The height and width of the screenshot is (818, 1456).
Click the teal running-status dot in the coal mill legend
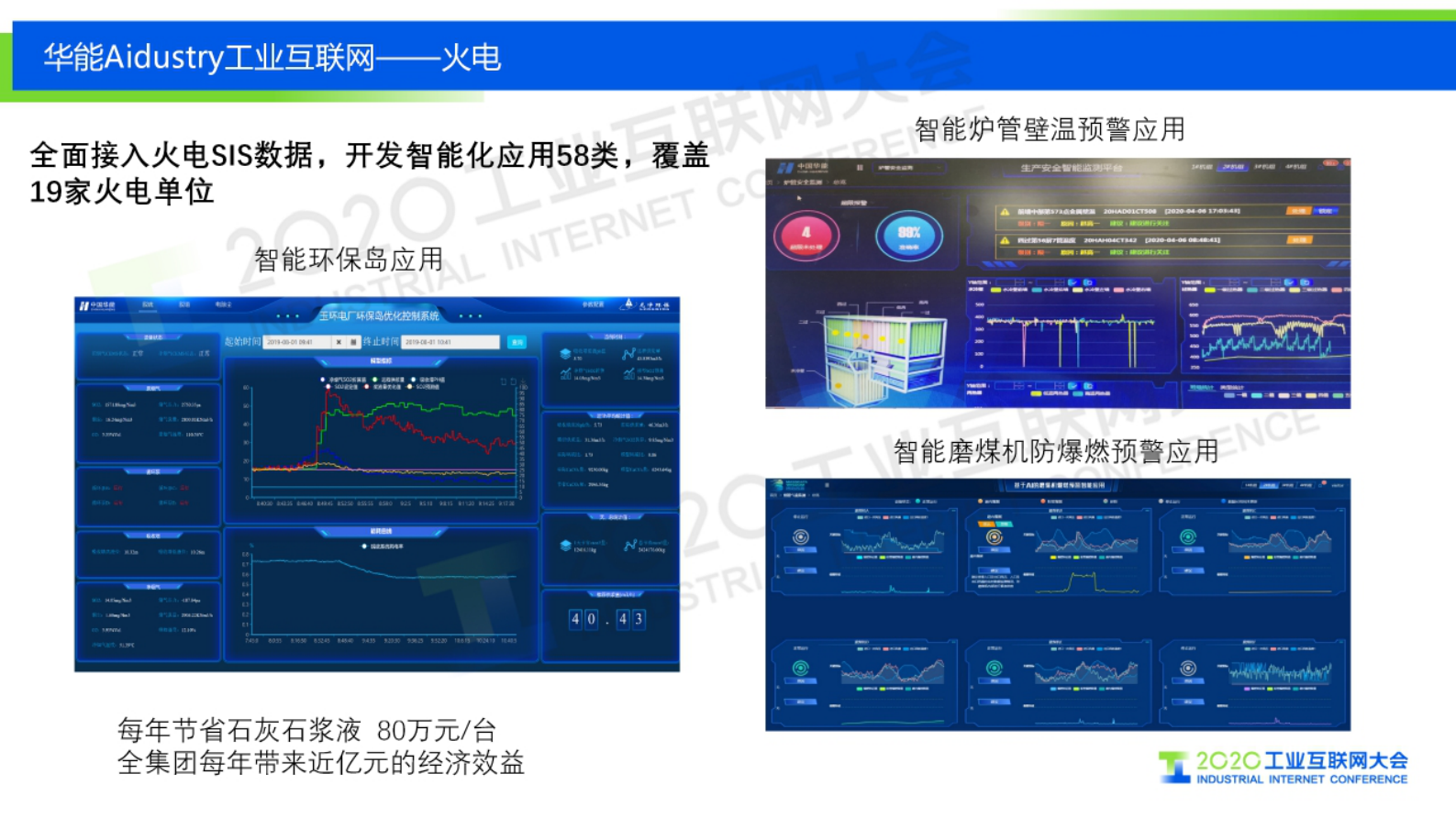[x=918, y=502]
